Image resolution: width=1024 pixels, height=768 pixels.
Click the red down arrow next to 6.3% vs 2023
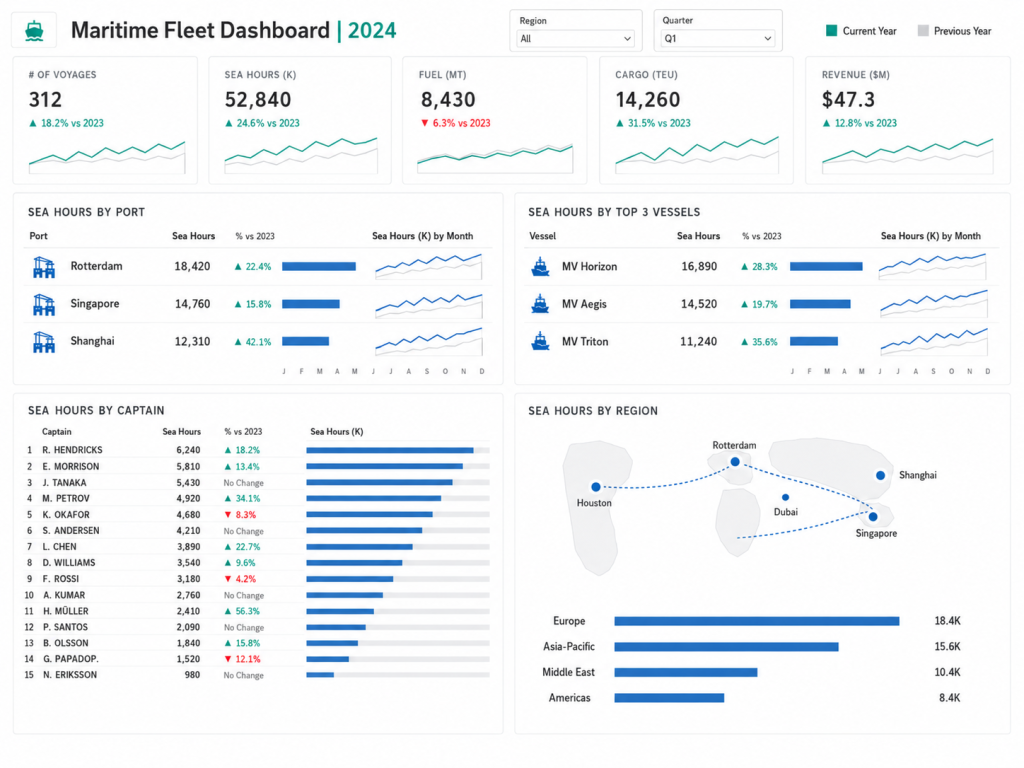tap(424, 123)
